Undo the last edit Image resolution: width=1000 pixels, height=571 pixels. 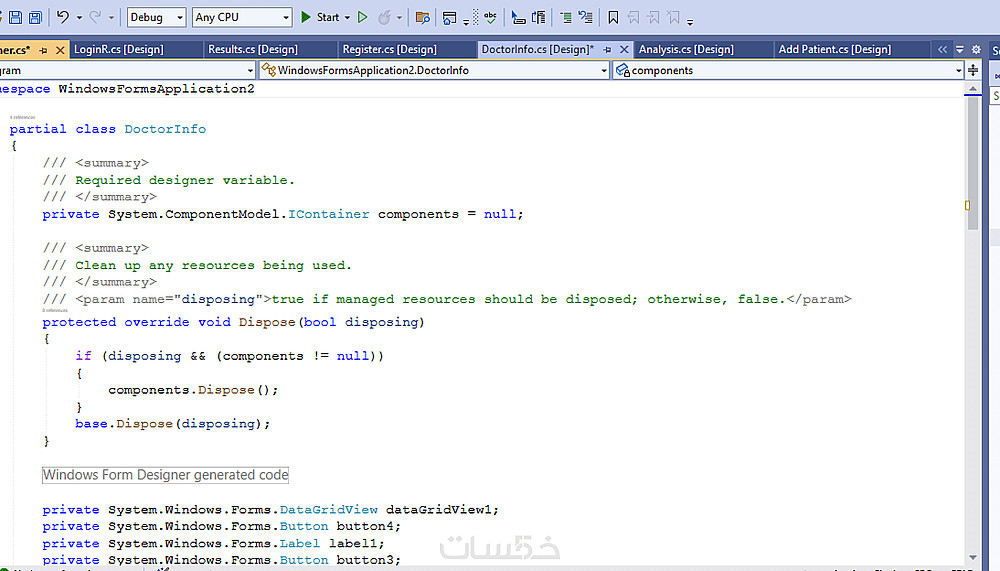(x=62, y=17)
